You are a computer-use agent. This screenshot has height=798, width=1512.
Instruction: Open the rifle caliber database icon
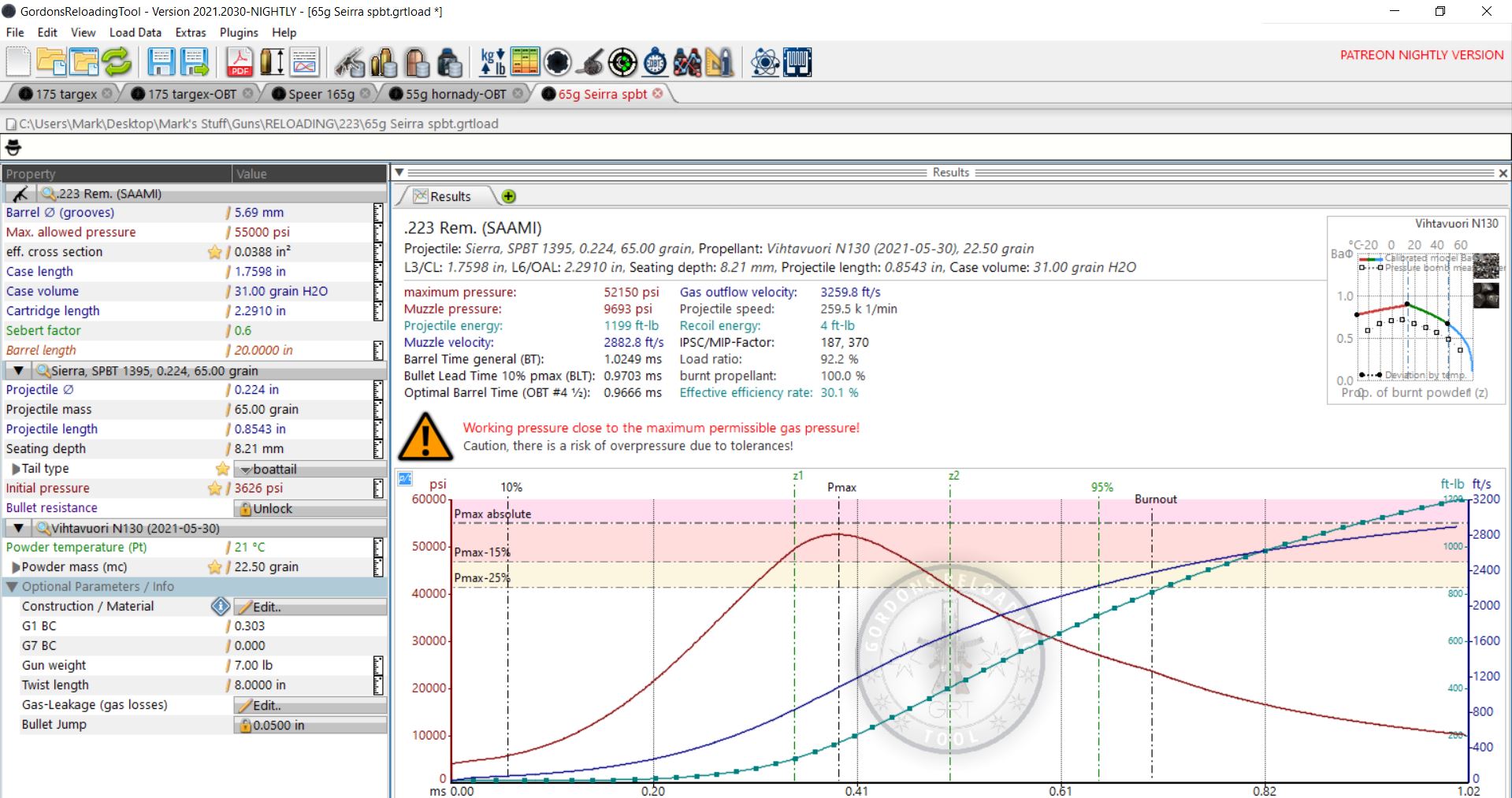[350, 61]
